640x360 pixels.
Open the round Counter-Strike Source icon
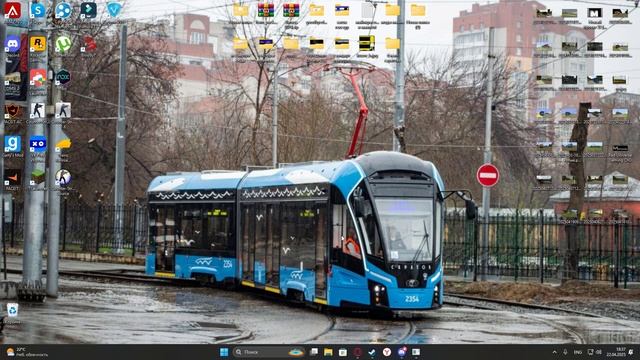63,178
